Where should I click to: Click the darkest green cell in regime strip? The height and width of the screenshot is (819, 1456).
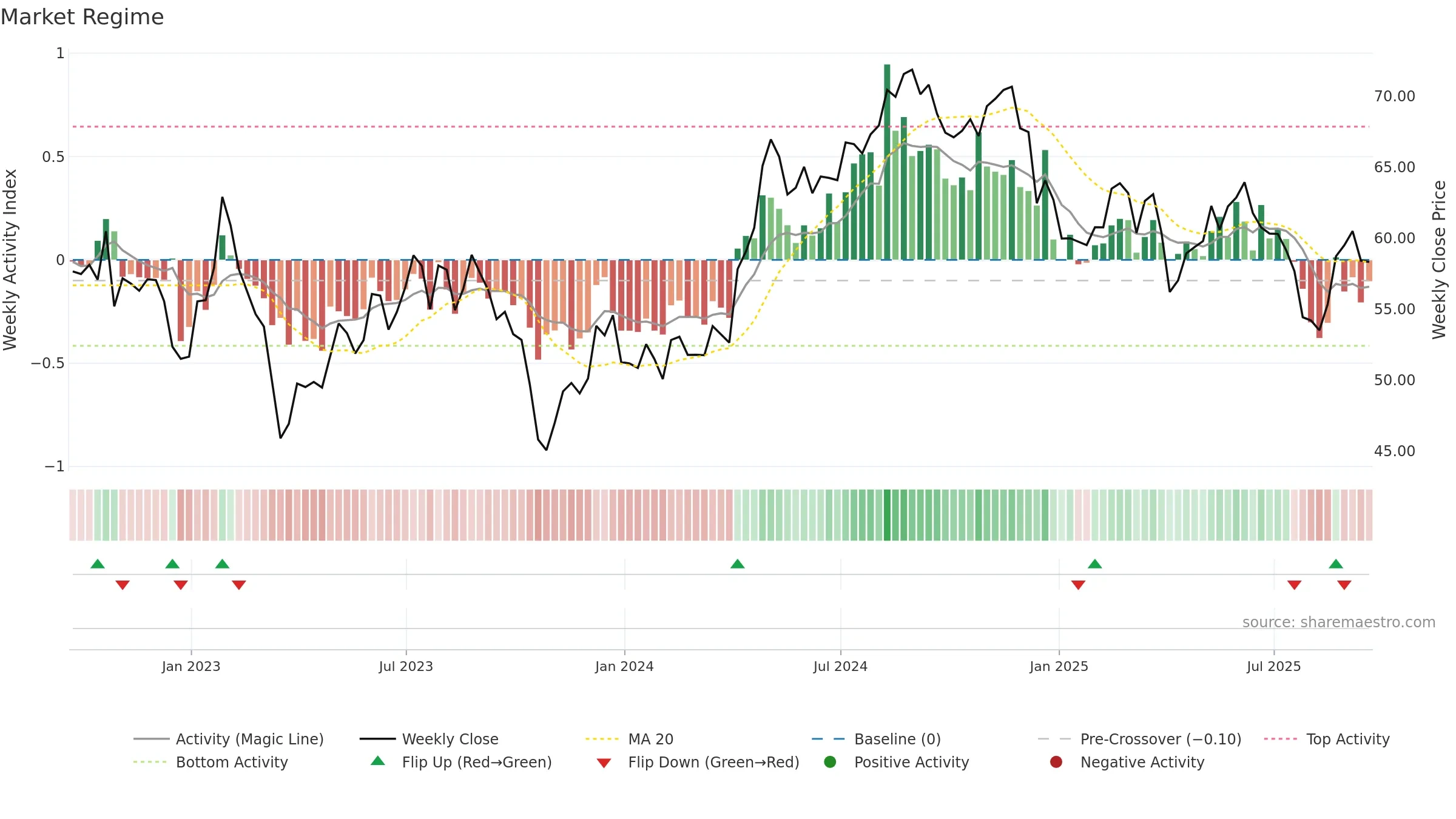pos(887,515)
